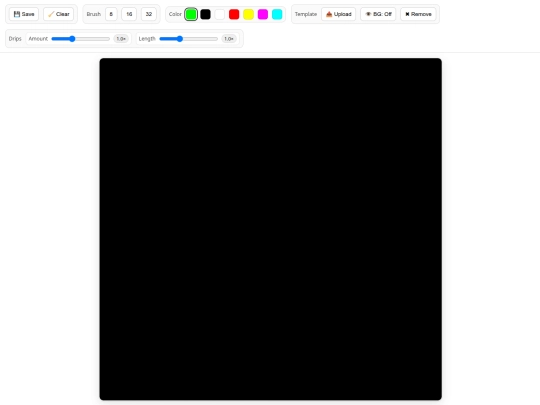Click the drips Length slider
This screenshot has width=540, height=405.
pos(189,39)
